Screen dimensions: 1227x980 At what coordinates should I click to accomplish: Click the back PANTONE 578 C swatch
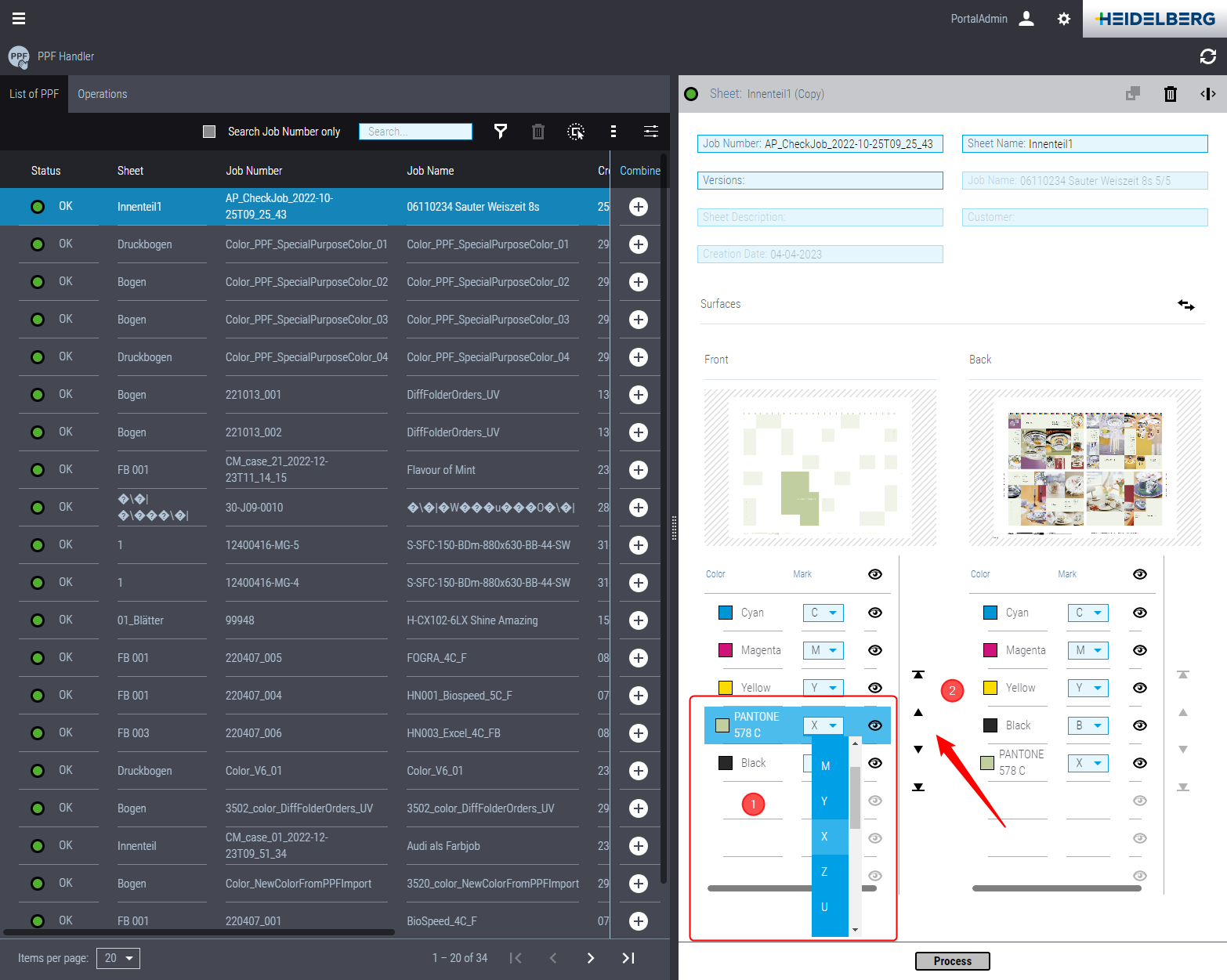987,762
